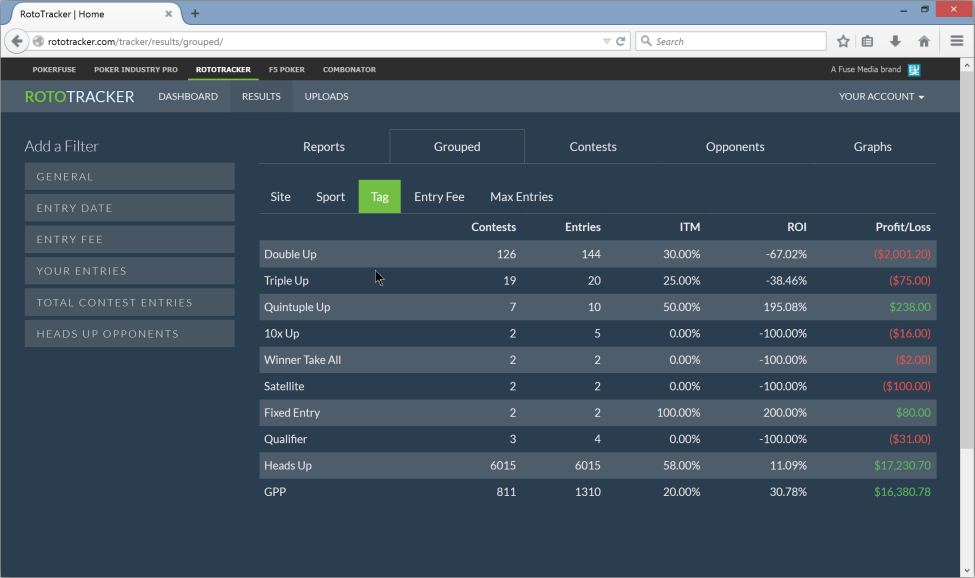
Task: Click the ($2,001.20) loss value
Action: click(x=902, y=254)
